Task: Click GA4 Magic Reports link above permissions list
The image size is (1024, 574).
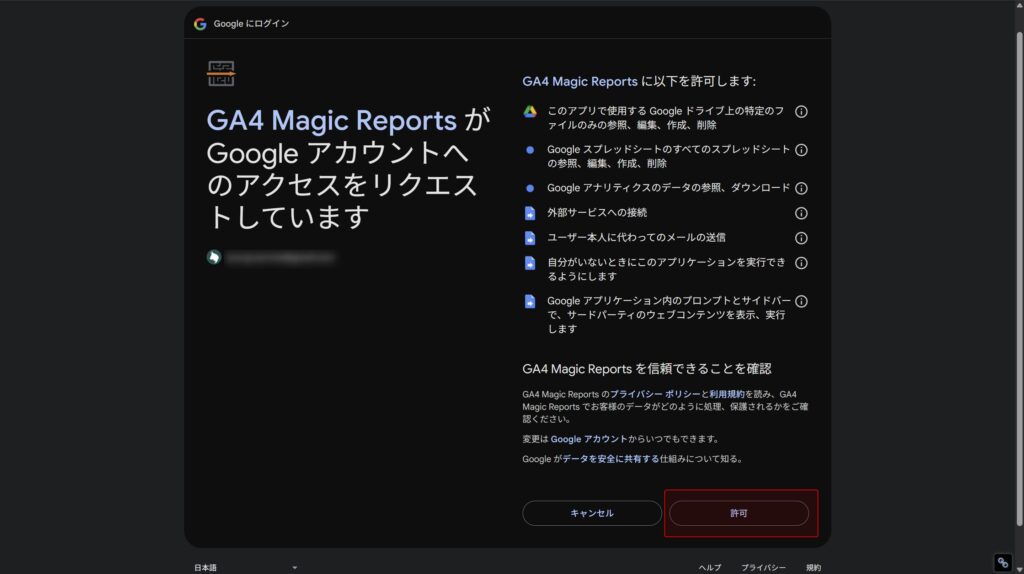Action: click(x=579, y=81)
